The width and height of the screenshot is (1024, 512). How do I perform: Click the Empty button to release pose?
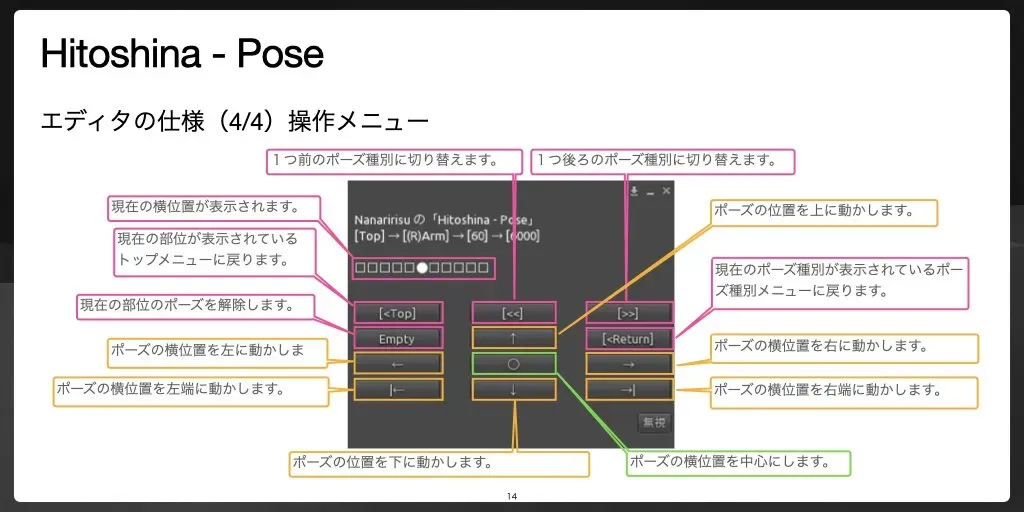(398, 338)
